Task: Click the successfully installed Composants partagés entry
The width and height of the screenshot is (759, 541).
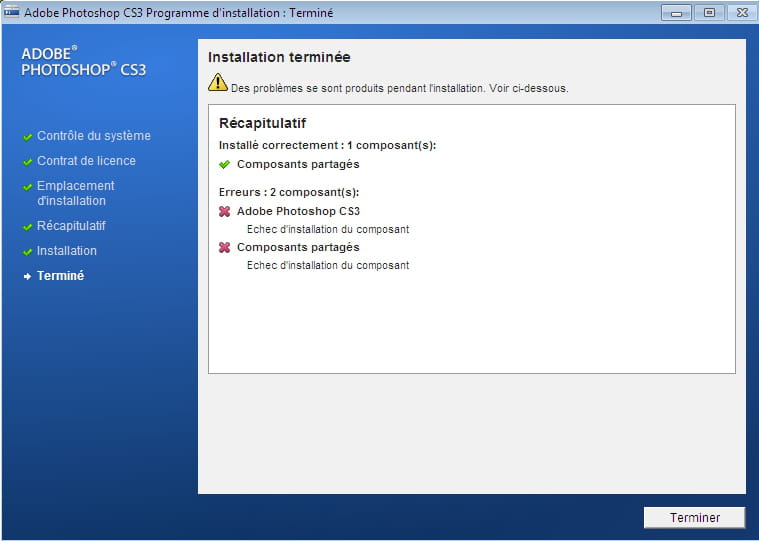Action: click(x=298, y=164)
